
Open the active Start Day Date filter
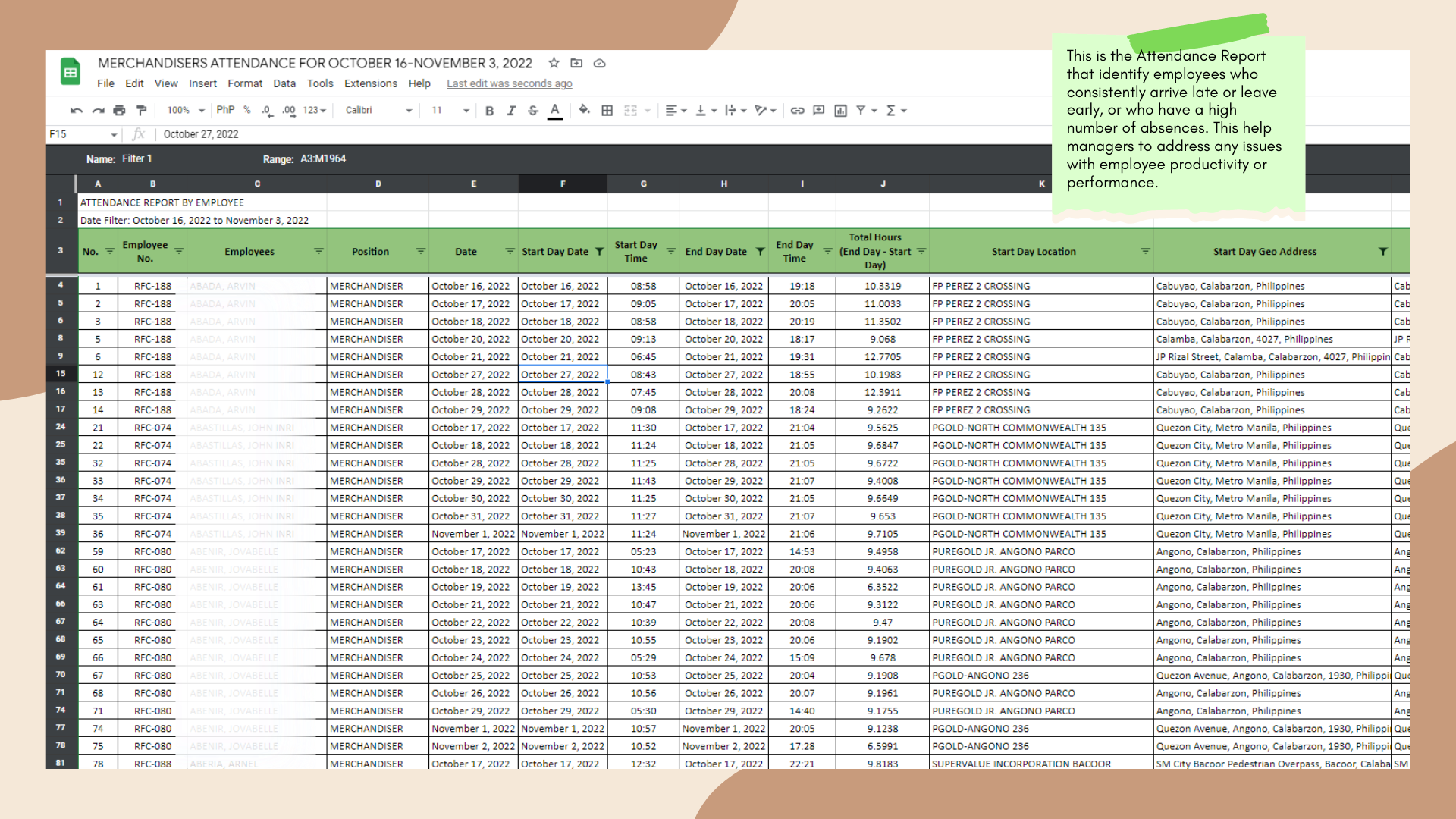tap(599, 251)
